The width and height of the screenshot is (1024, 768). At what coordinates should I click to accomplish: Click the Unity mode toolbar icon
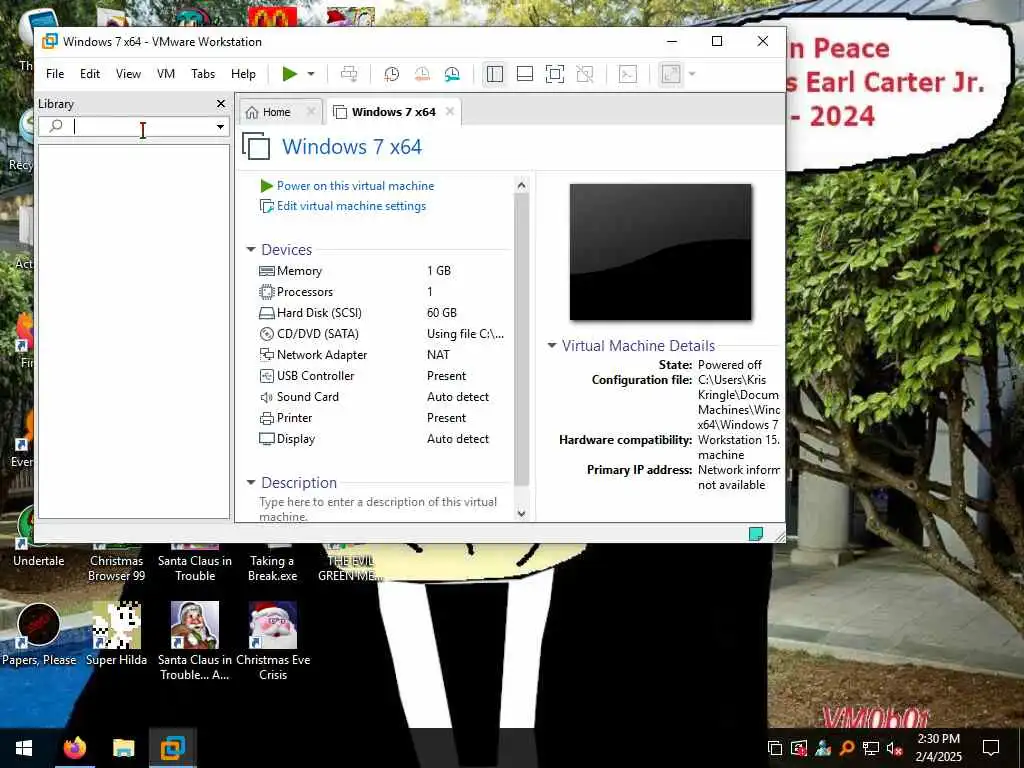pos(585,74)
